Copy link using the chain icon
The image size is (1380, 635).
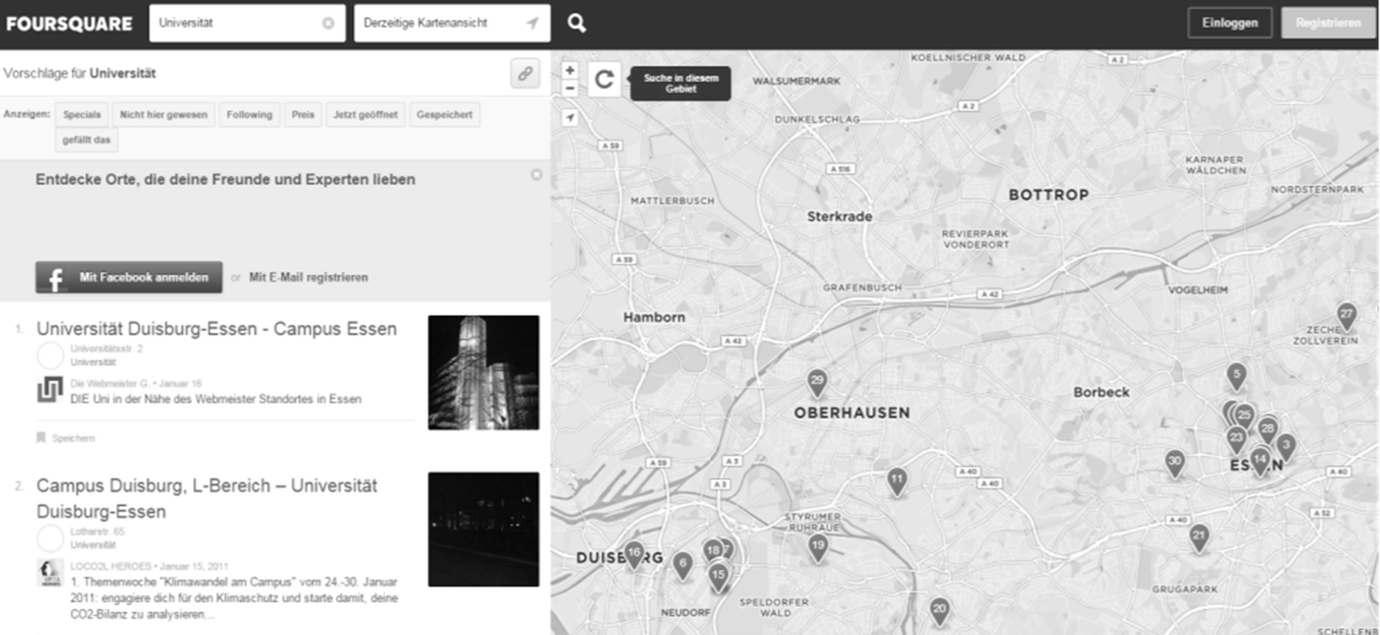click(525, 74)
